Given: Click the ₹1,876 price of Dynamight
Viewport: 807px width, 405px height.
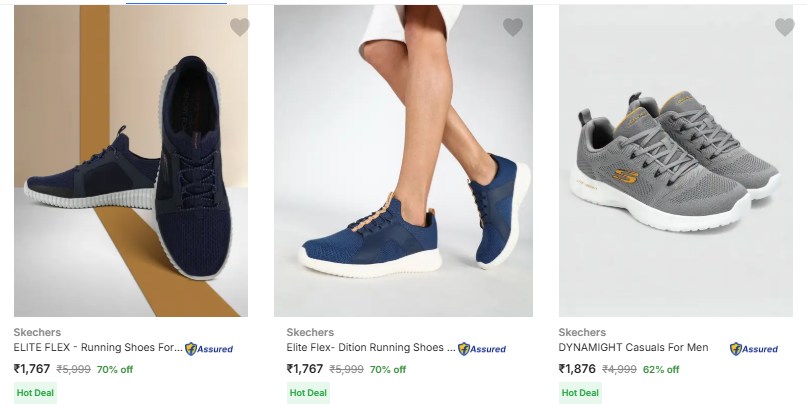Looking at the screenshot, I should click(577, 369).
